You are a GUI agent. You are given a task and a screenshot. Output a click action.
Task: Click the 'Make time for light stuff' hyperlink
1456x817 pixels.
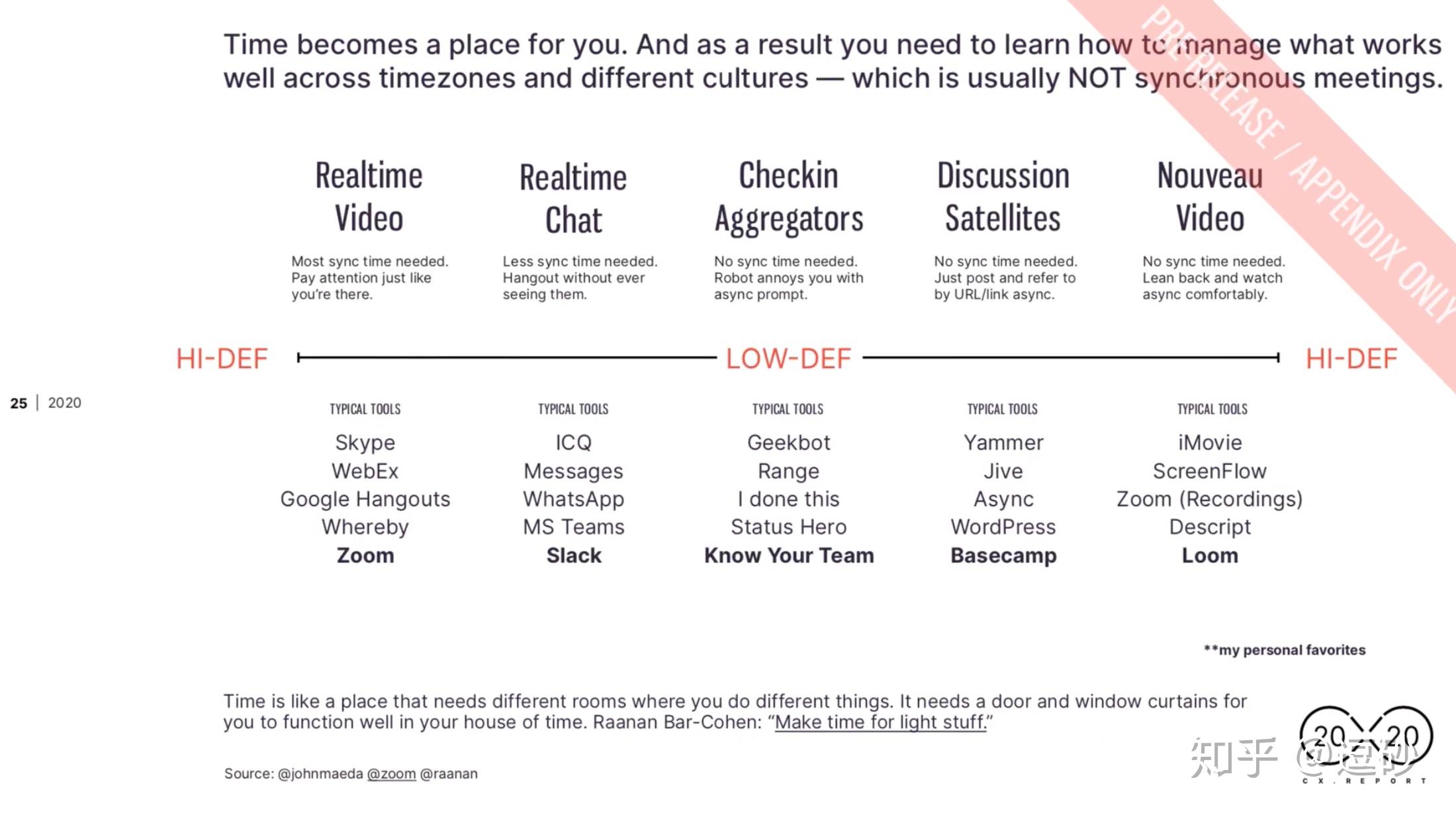click(880, 722)
